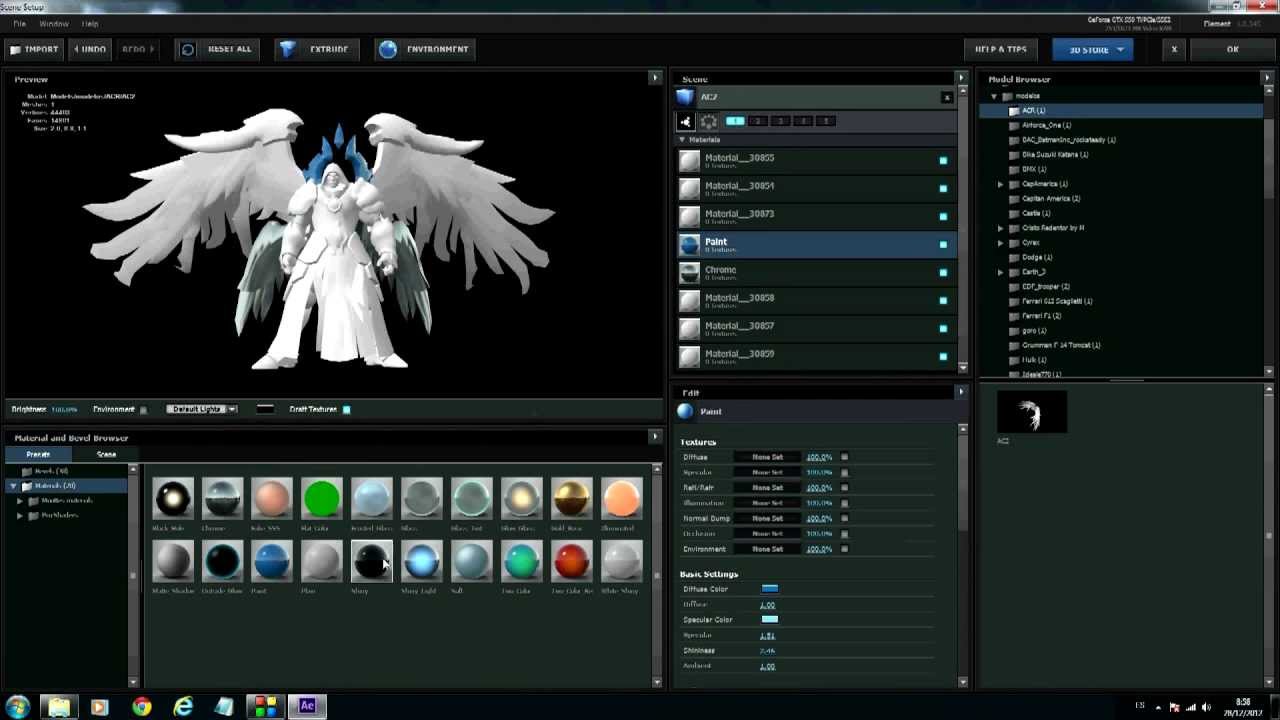Switch to the Presets tab
The width and height of the screenshot is (1280, 720).
[38, 454]
